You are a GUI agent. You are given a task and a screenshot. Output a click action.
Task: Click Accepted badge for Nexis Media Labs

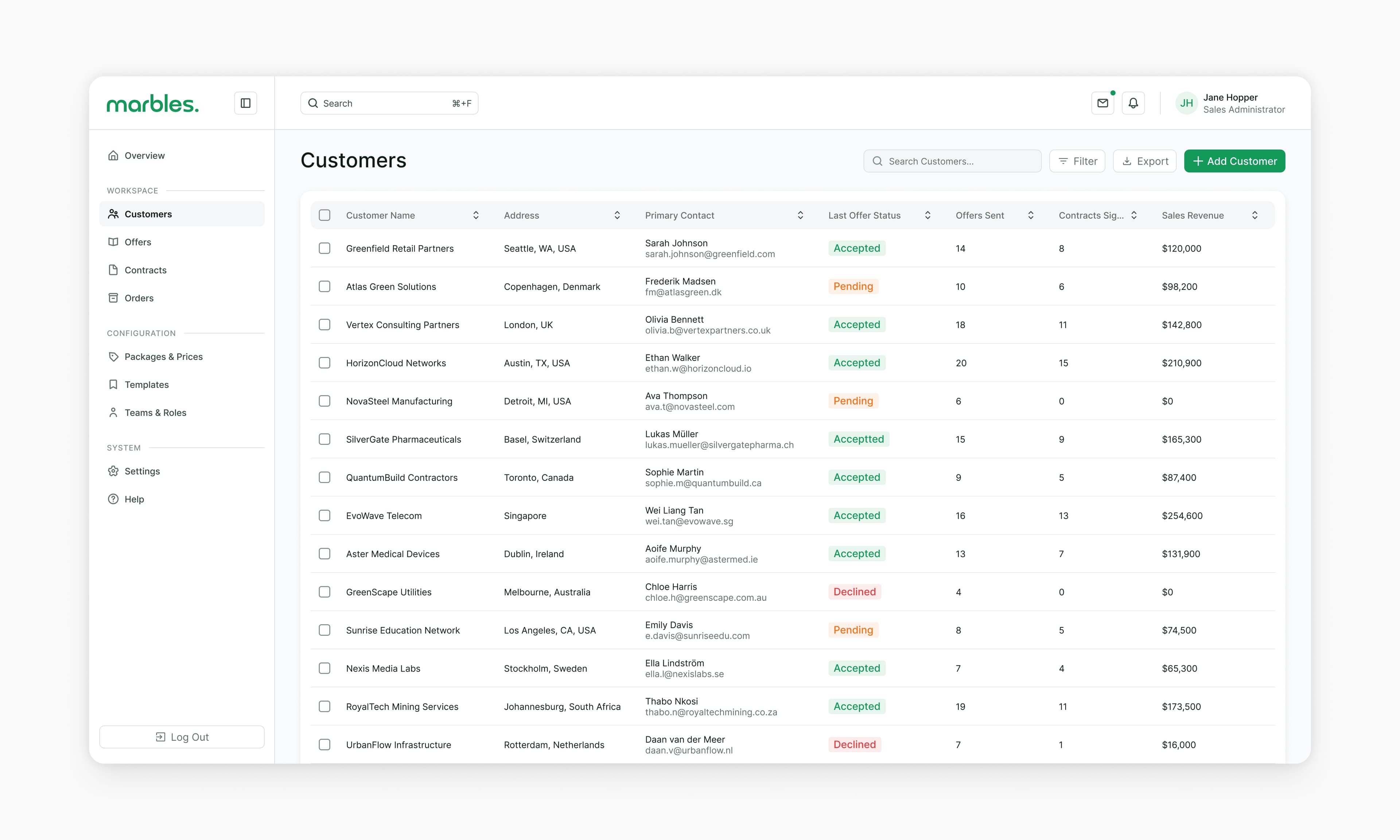pyautogui.click(x=857, y=669)
